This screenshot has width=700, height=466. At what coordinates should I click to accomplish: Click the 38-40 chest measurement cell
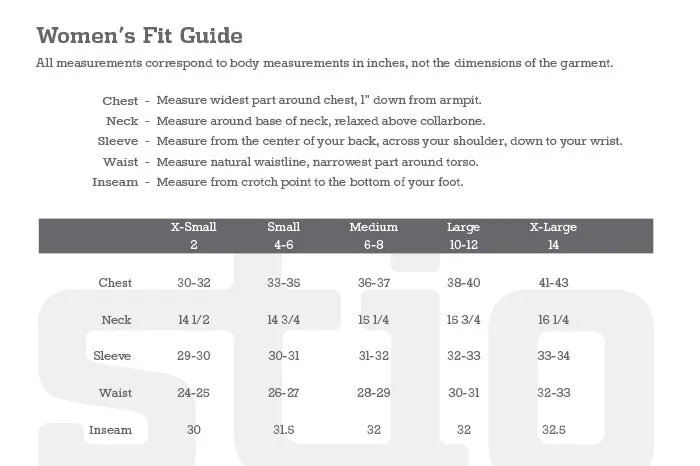(x=463, y=283)
